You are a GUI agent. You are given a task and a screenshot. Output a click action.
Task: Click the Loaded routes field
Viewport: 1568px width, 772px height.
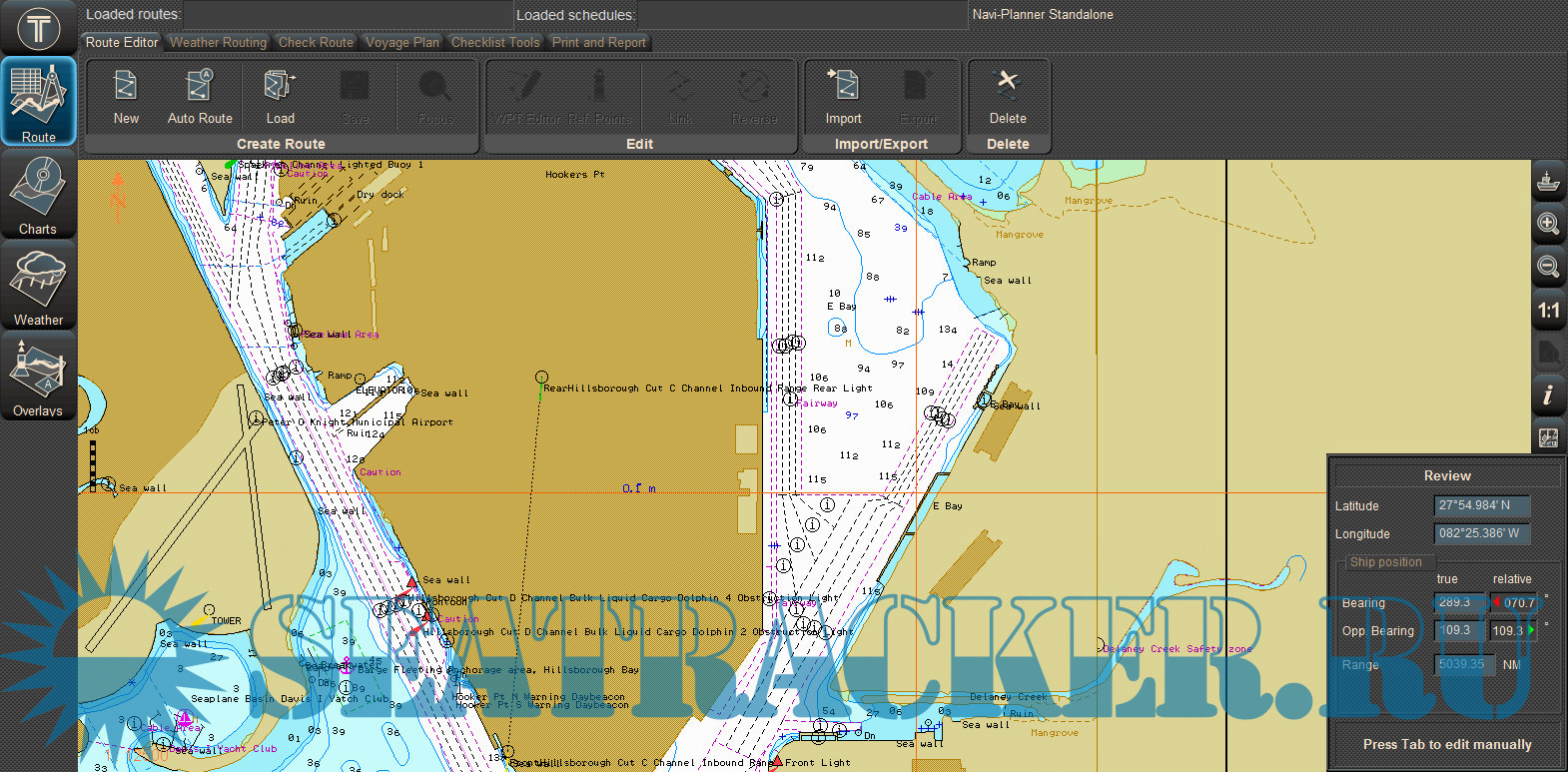(347, 15)
